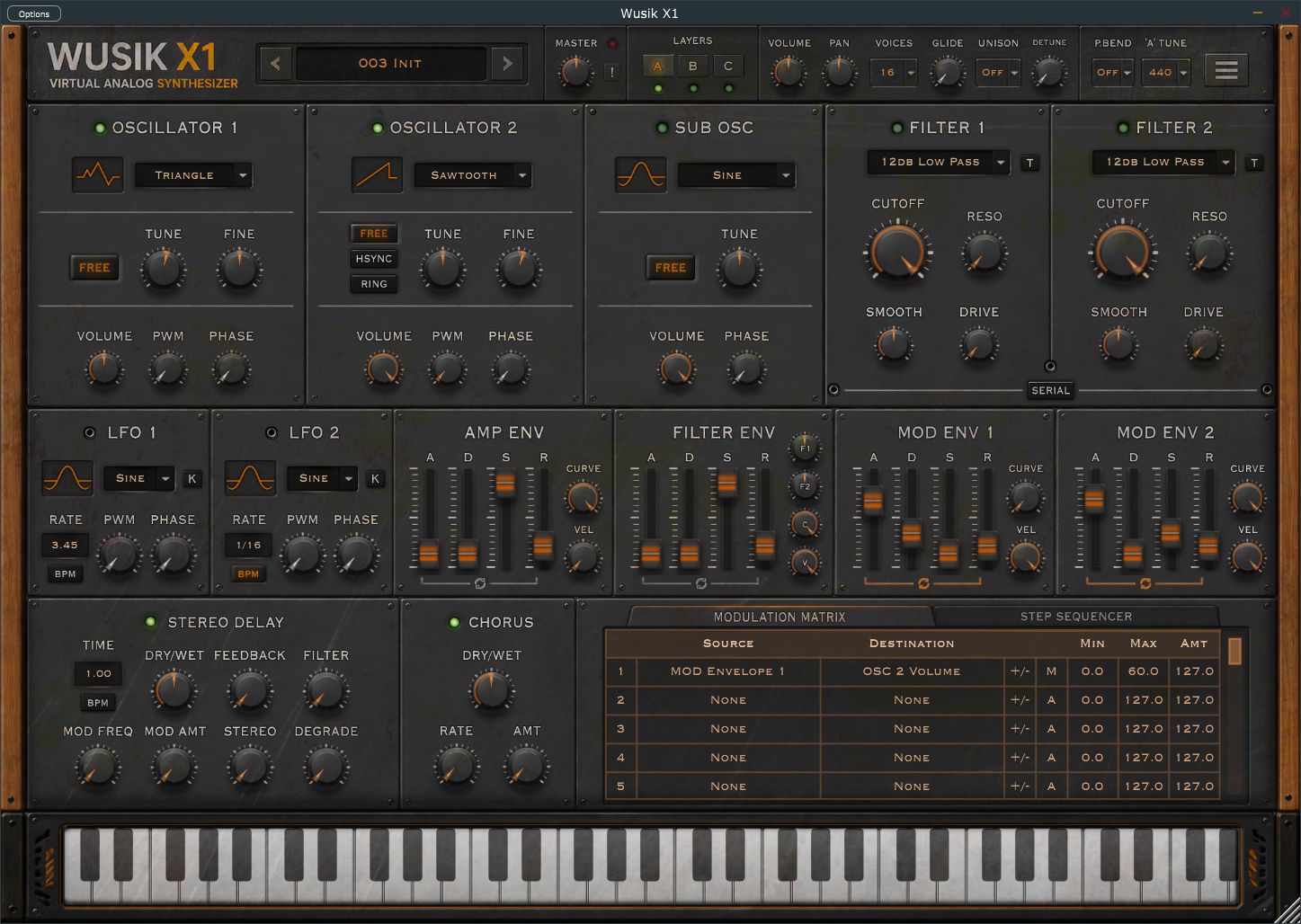Enable Oscillator 2 RING button
Viewport: 1301px width, 924px height.
(374, 284)
